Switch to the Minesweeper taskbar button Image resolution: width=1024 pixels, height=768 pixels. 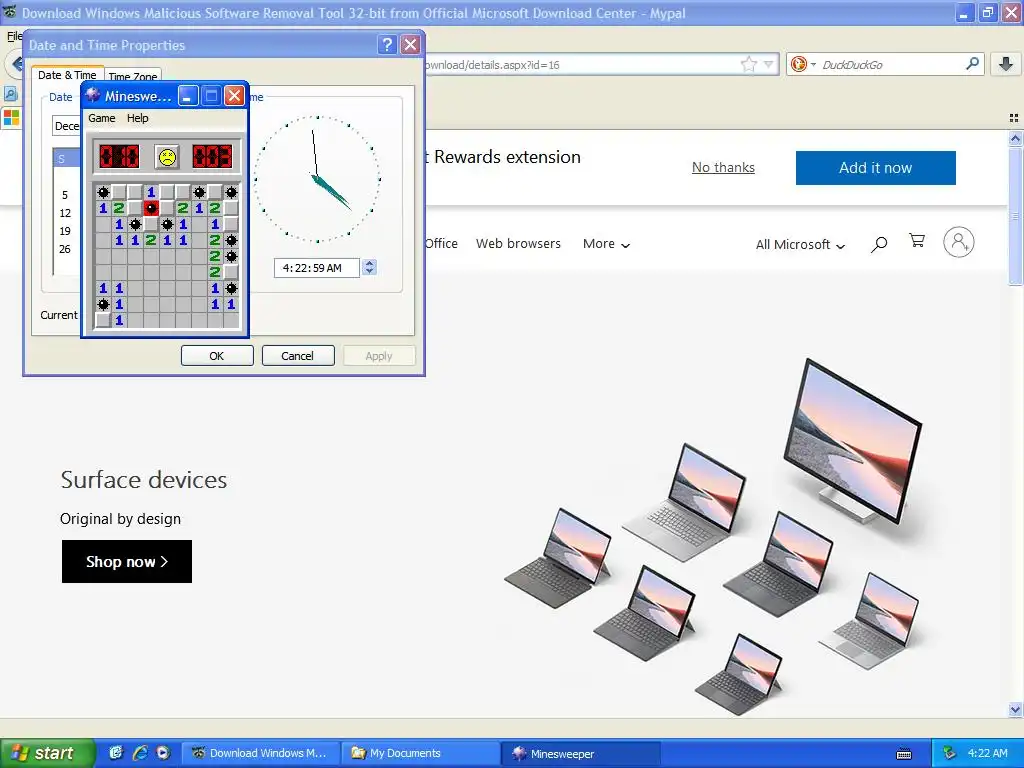coord(581,753)
